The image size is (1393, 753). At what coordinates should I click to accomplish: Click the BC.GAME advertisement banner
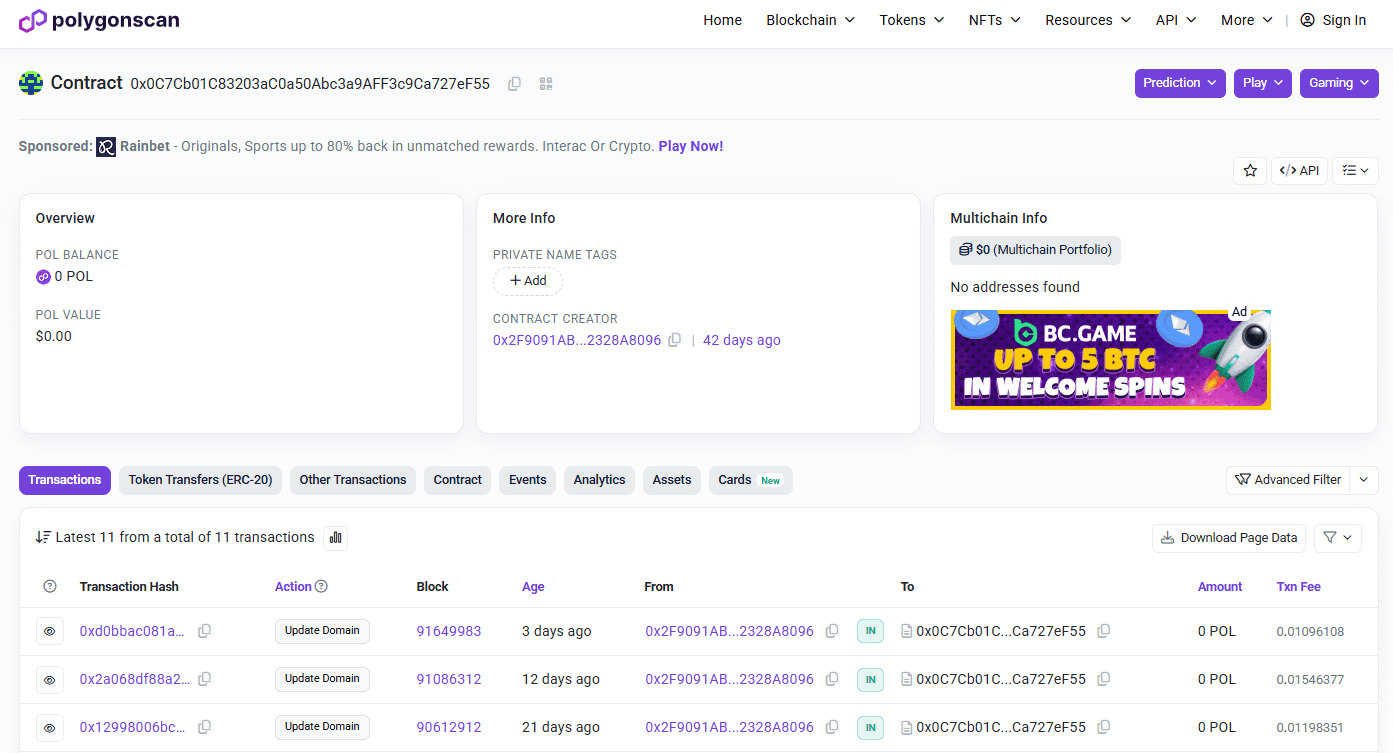(1111, 359)
